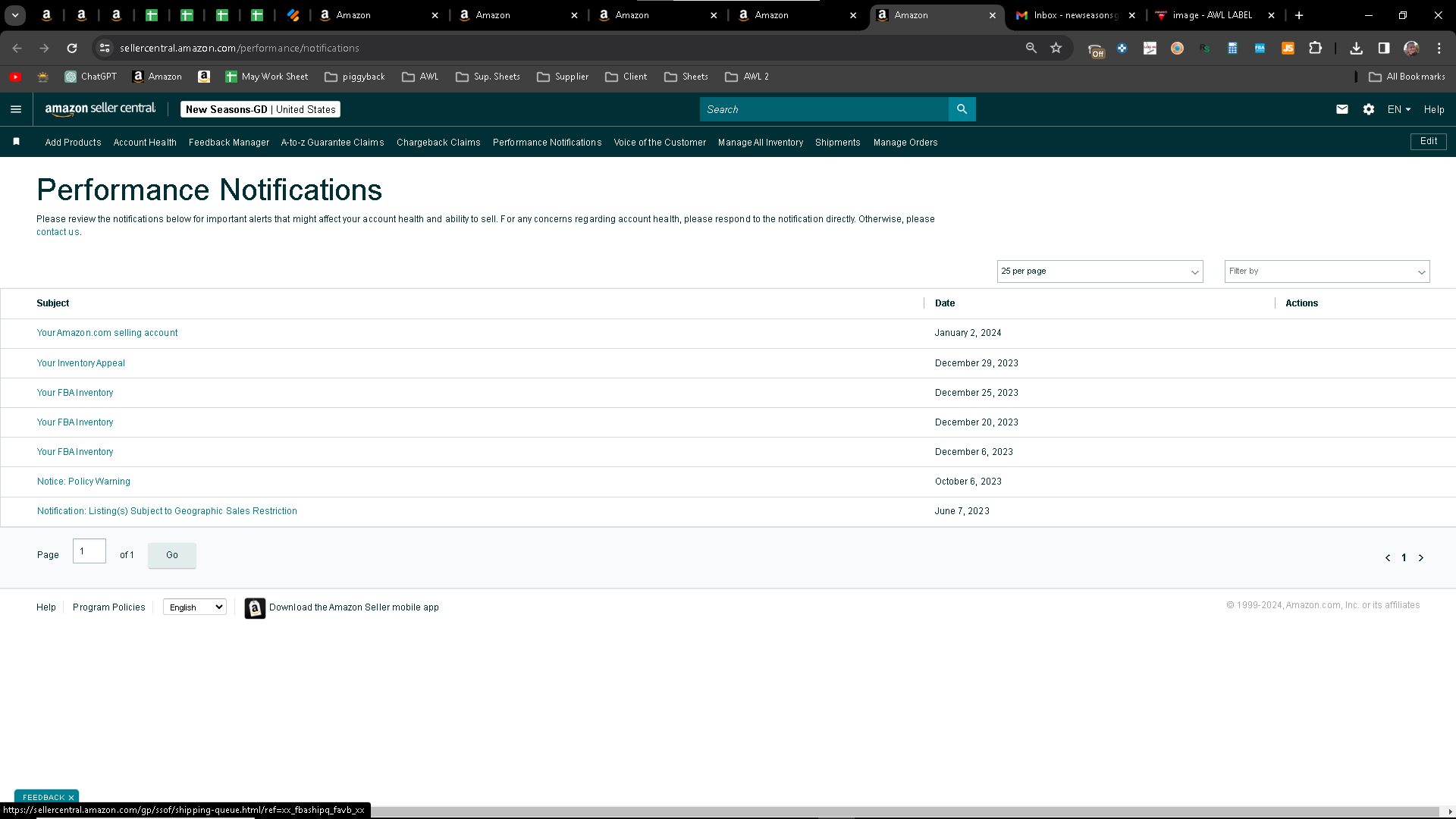Open the Chrome three-dot menu
Viewport: 1456px width, 819px height.
point(1439,48)
